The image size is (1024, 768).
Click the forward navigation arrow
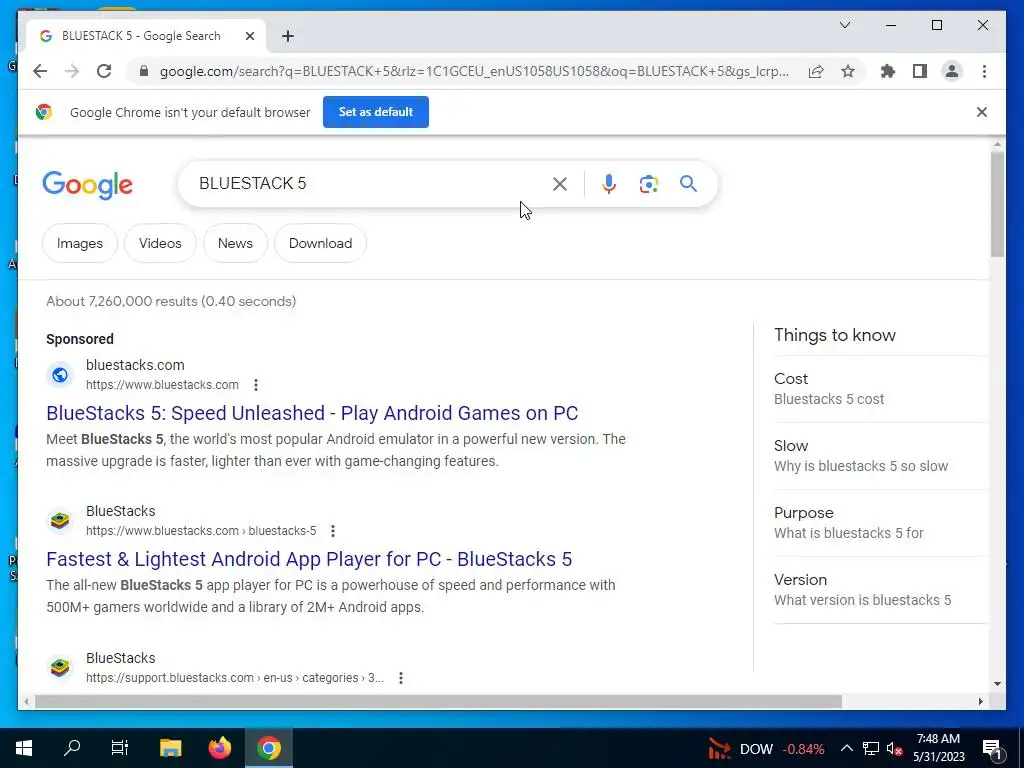pos(72,71)
